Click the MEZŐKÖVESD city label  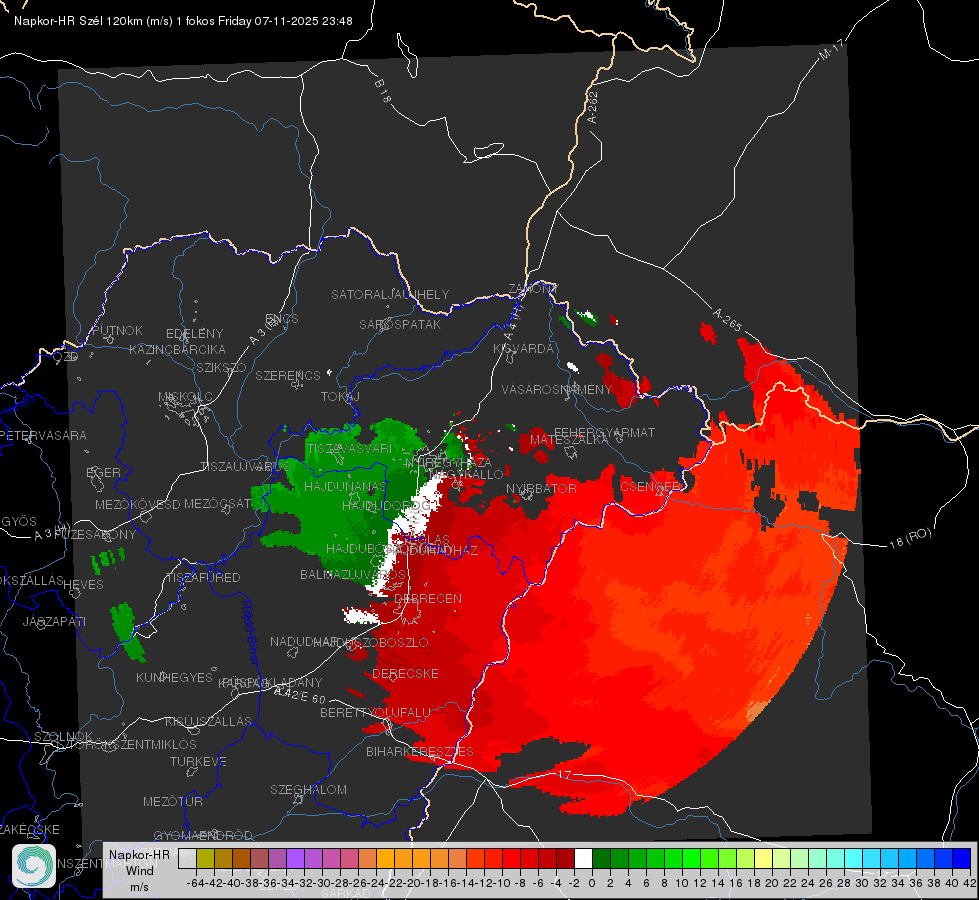(137, 504)
